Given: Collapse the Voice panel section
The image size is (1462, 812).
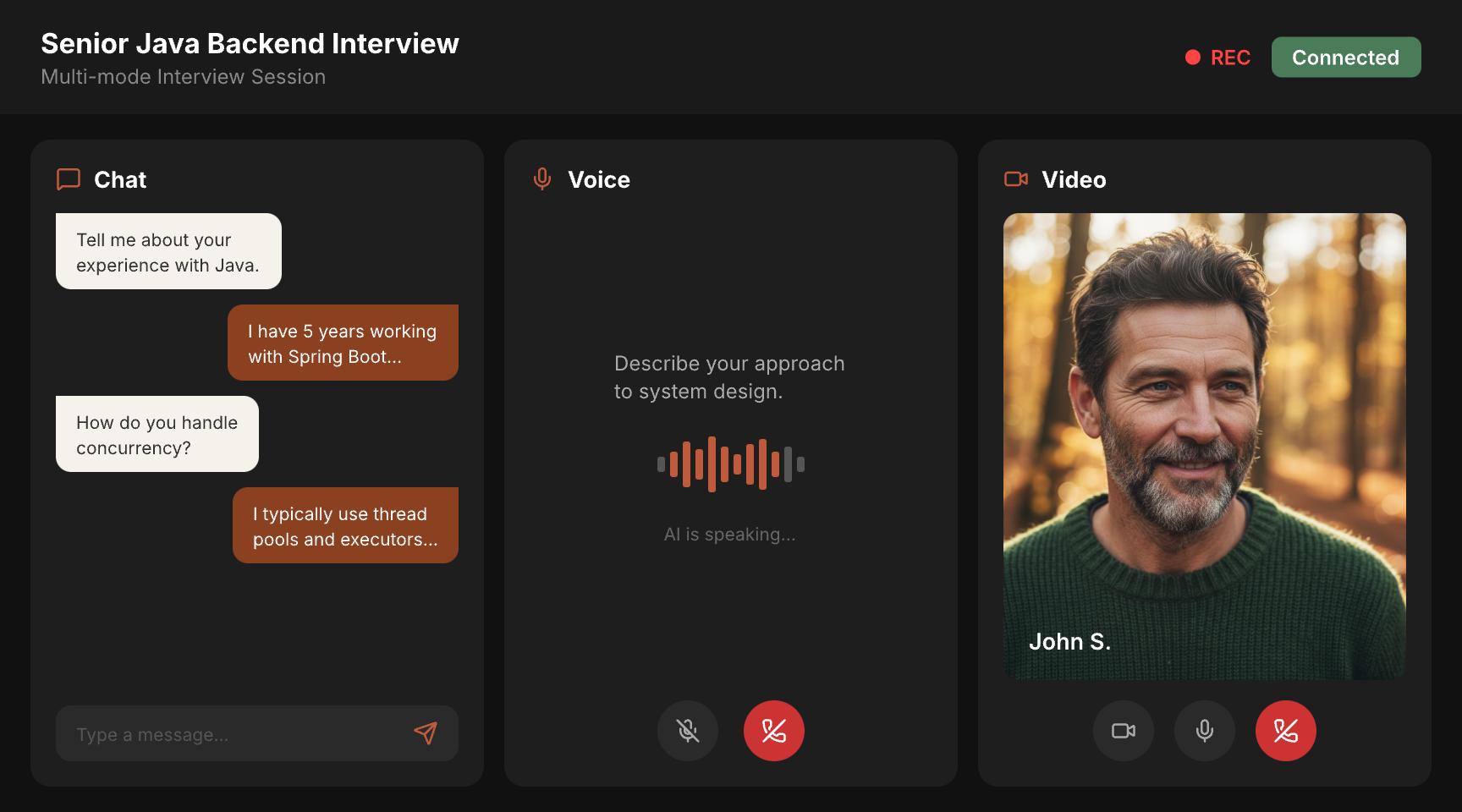Looking at the screenshot, I should (598, 179).
